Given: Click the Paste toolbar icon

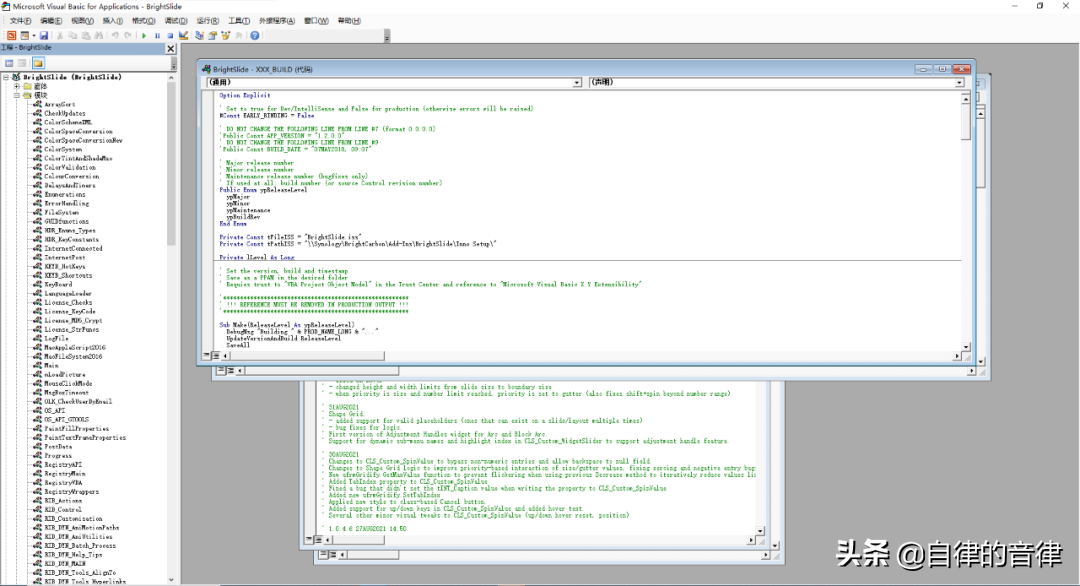Looking at the screenshot, I should [x=85, y=36].
